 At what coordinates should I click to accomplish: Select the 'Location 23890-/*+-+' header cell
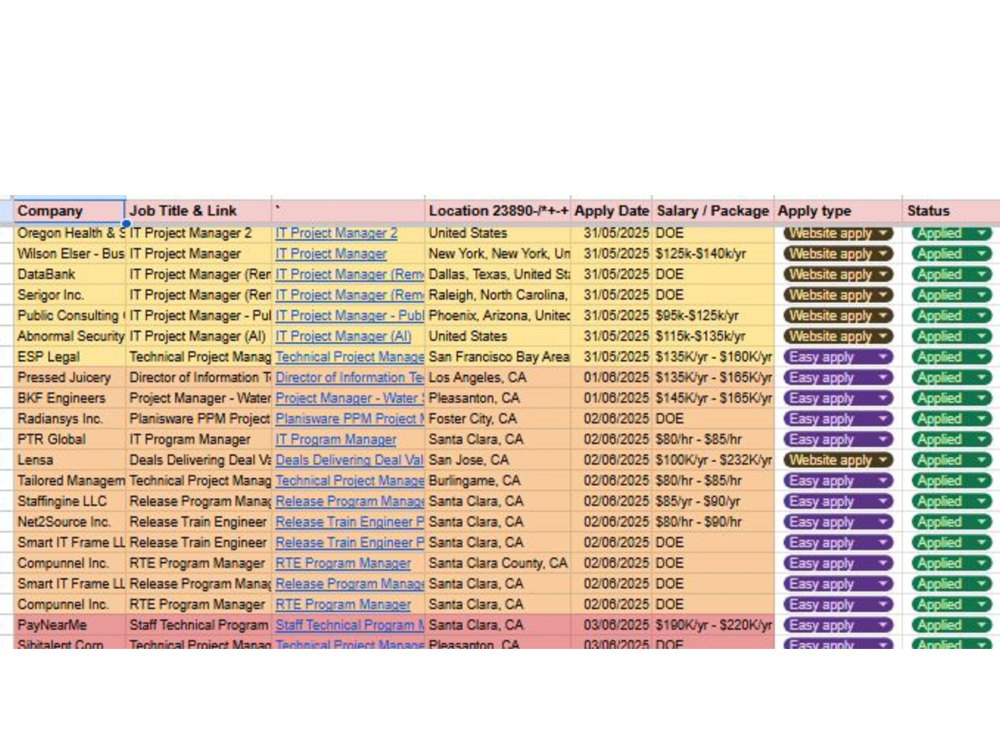coord(497,211)
